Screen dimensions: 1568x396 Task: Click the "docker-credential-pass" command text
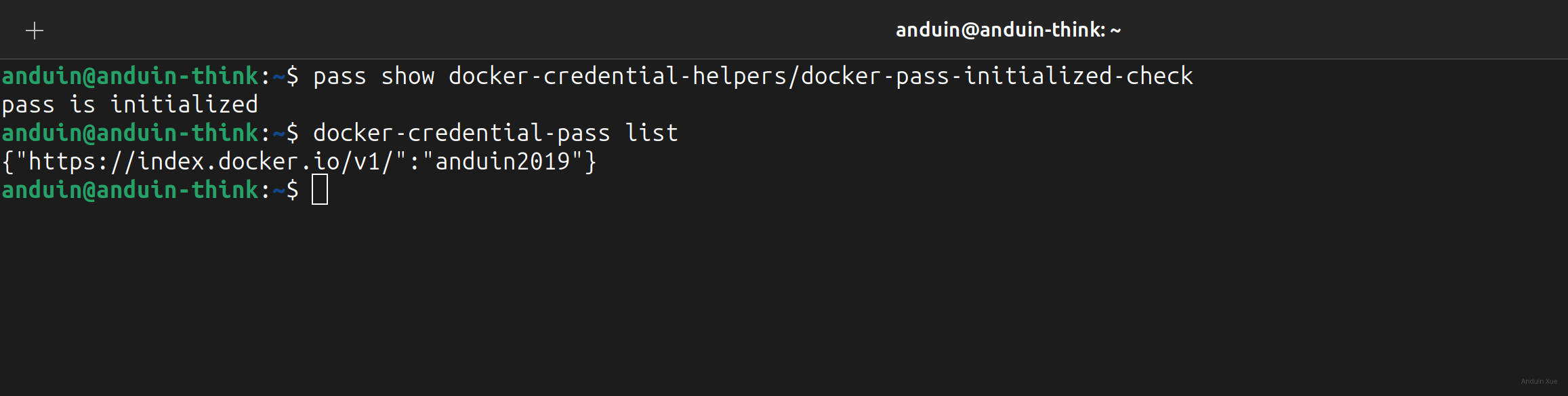coord(461,133)
